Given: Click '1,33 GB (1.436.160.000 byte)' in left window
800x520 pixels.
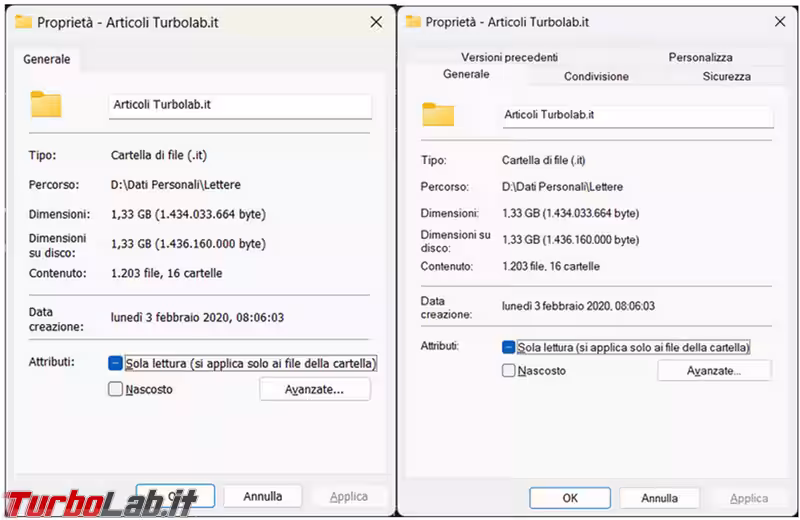Looking at the screenshot, I should coord(188,244).
